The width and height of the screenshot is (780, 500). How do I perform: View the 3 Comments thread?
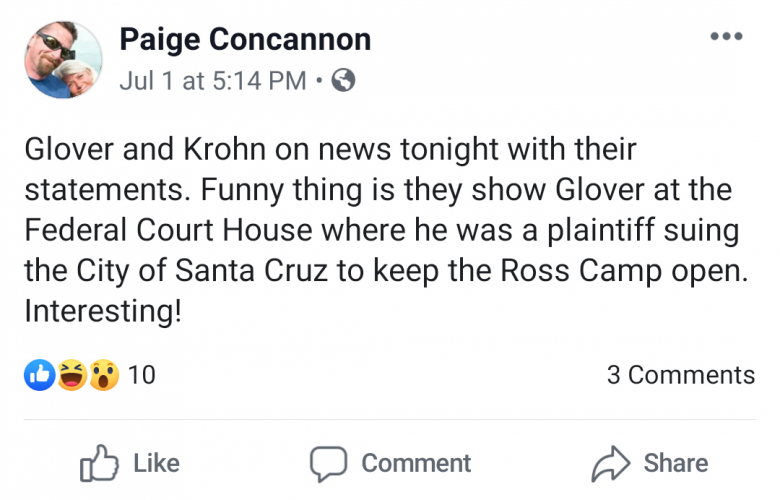coord(680,375)
